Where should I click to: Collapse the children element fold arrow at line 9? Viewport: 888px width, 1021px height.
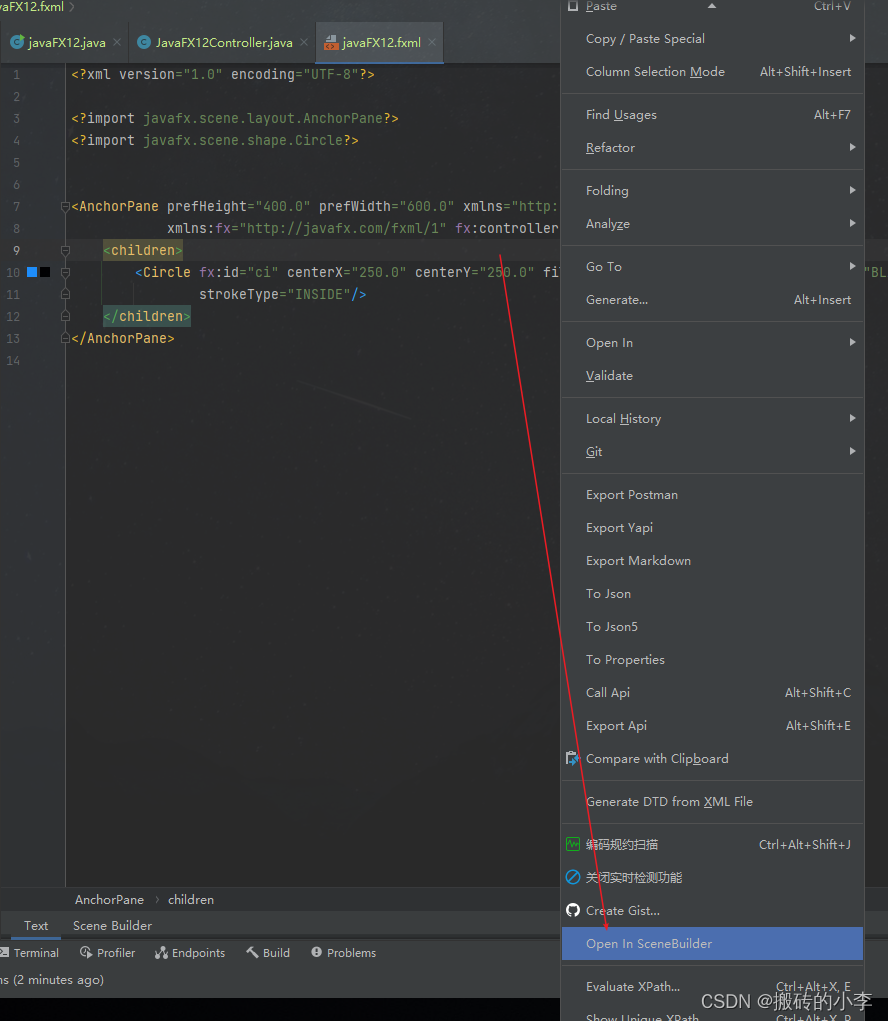[63, 249]
